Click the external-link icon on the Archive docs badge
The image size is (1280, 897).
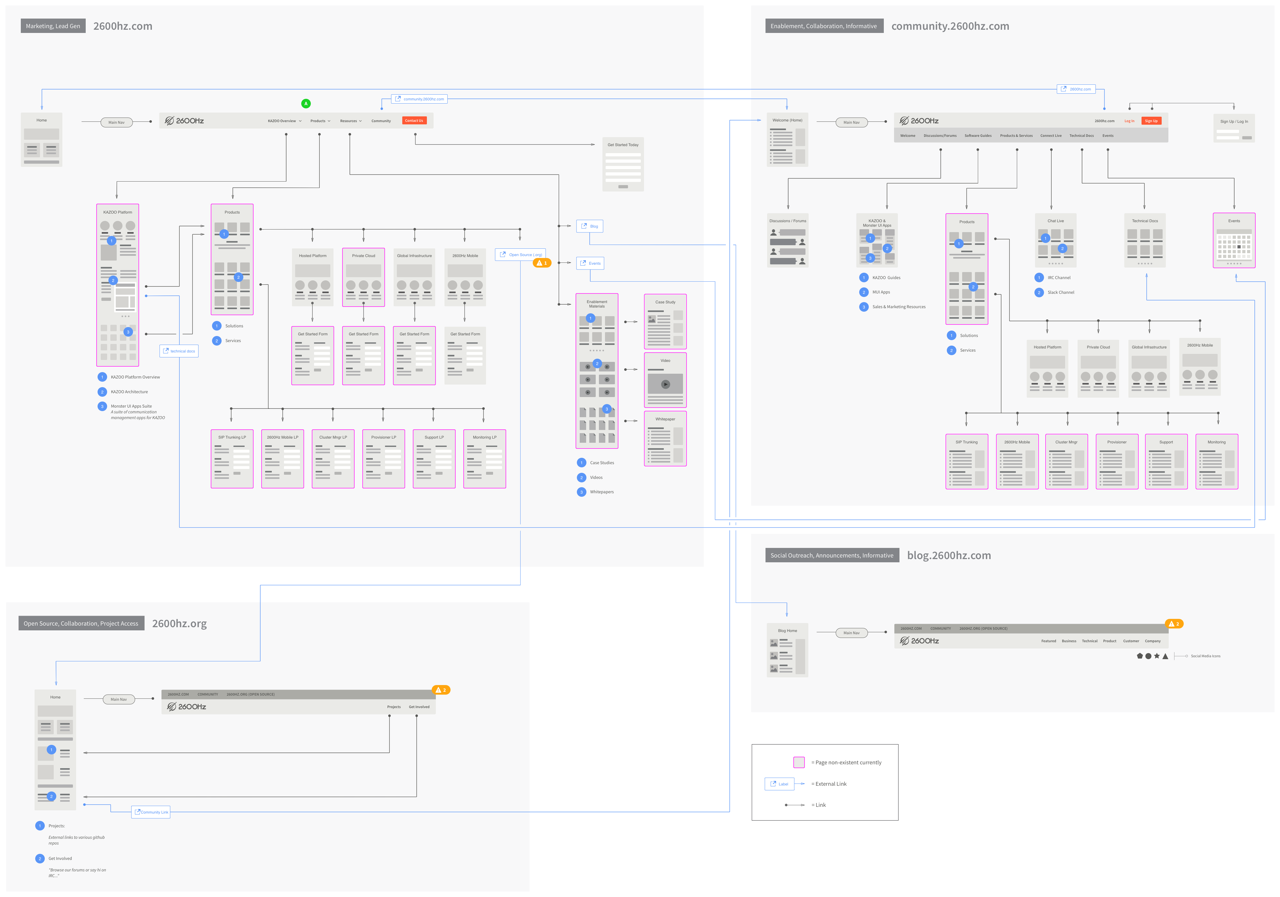click(x=166, y=351)
